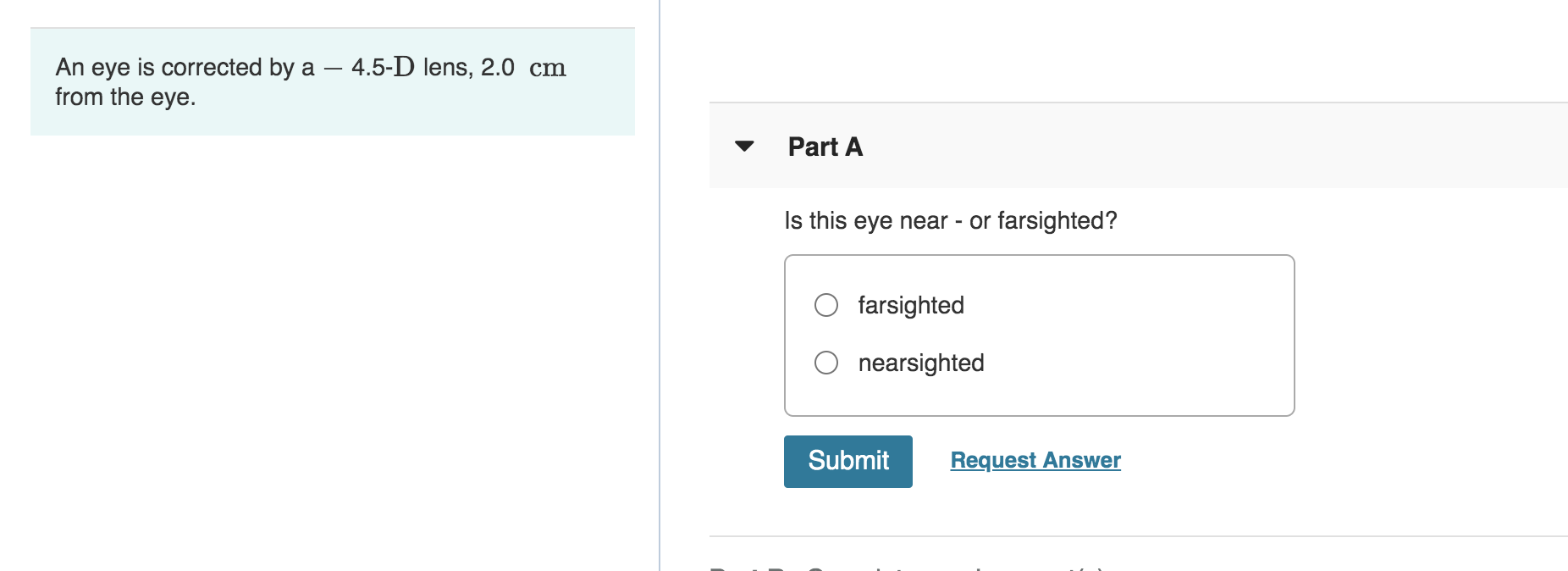The image size is (1568, 571).
Task: Click the partially visible Part B header
Action: [x=906, y=566]
